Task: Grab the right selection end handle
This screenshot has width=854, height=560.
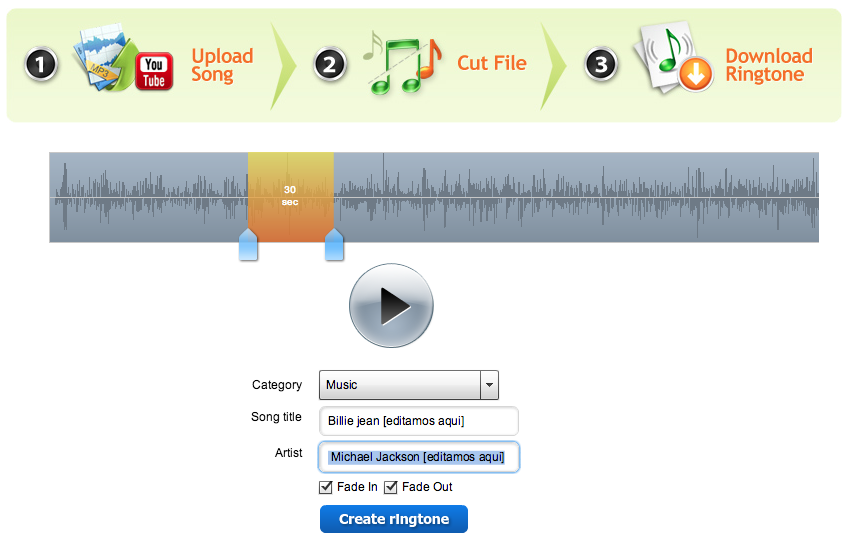Action: click(x=334, y=245)
